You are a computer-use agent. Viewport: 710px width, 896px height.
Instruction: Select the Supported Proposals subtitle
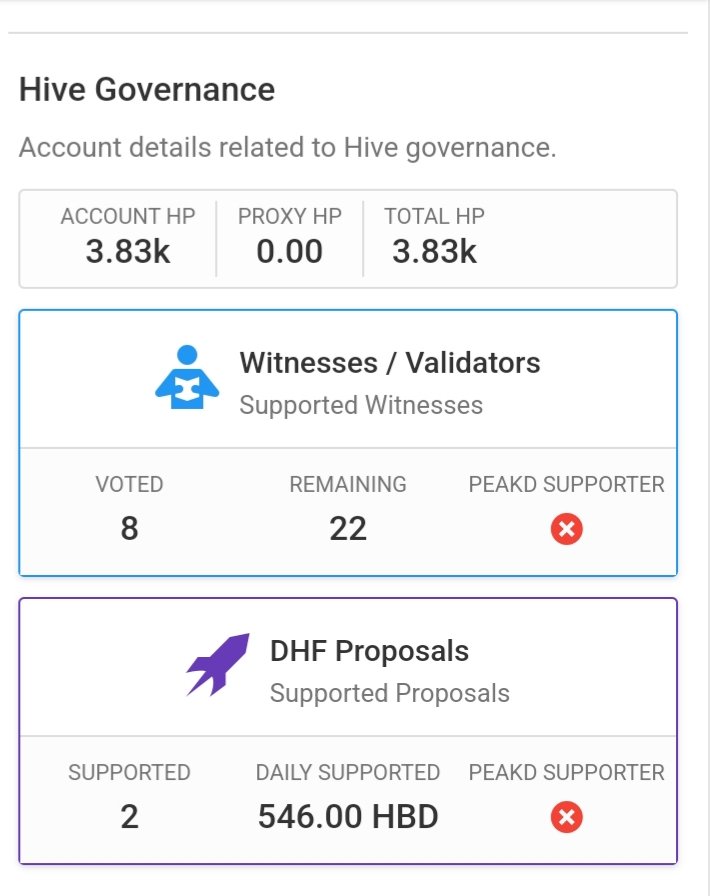(390, 693)
